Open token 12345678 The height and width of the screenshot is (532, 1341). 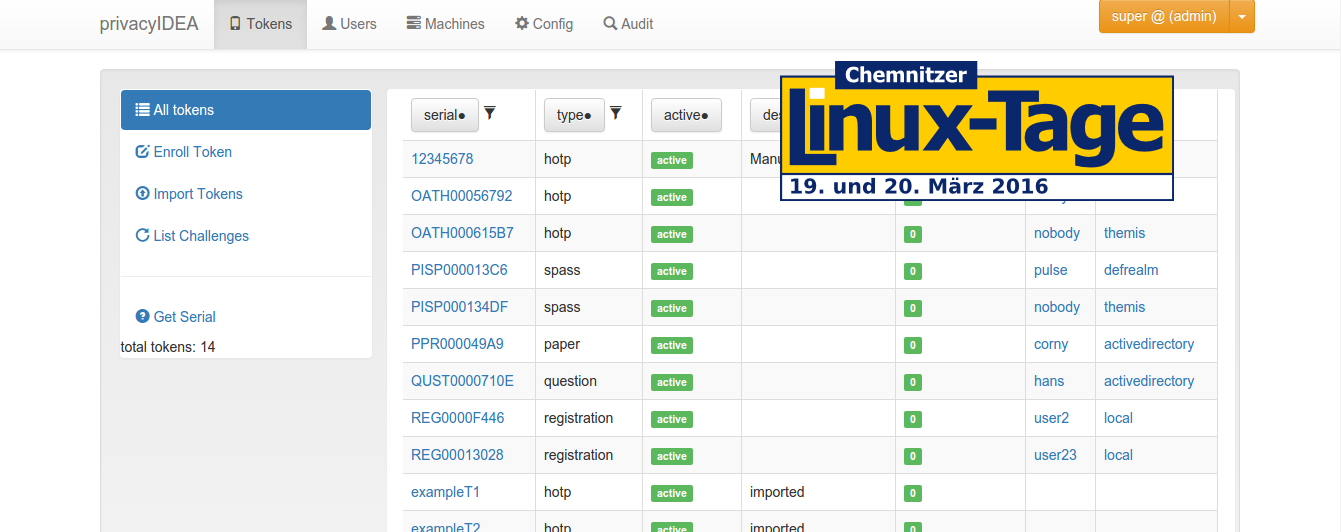442,159
